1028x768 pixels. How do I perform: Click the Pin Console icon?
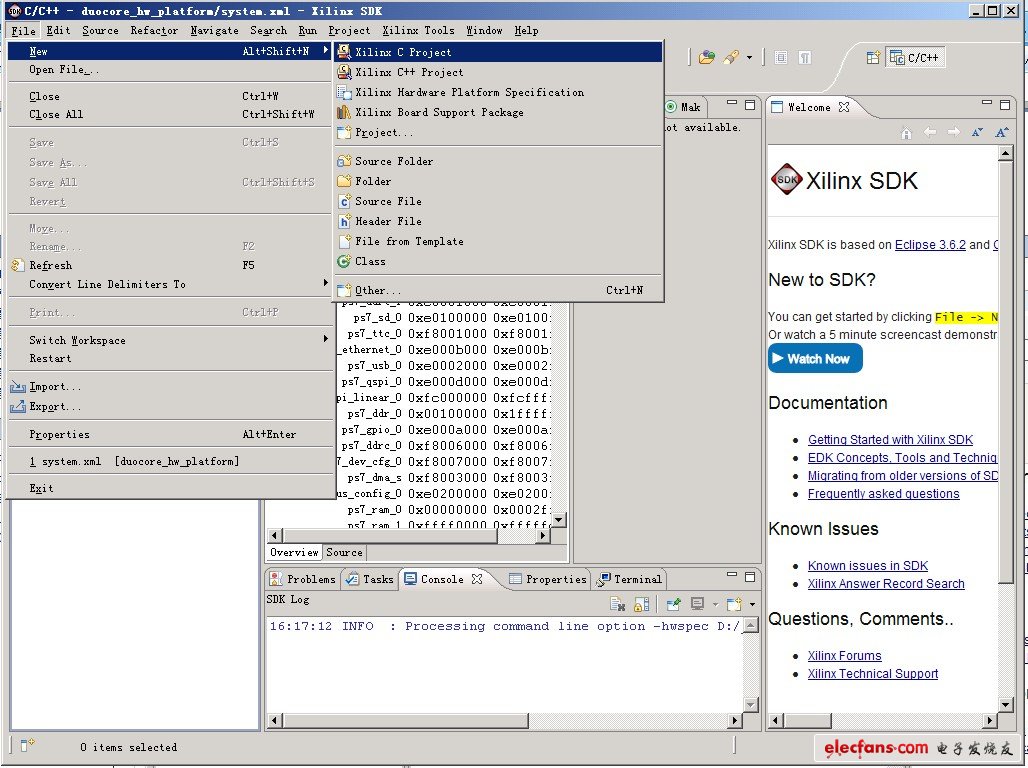[x=673, y=604]
